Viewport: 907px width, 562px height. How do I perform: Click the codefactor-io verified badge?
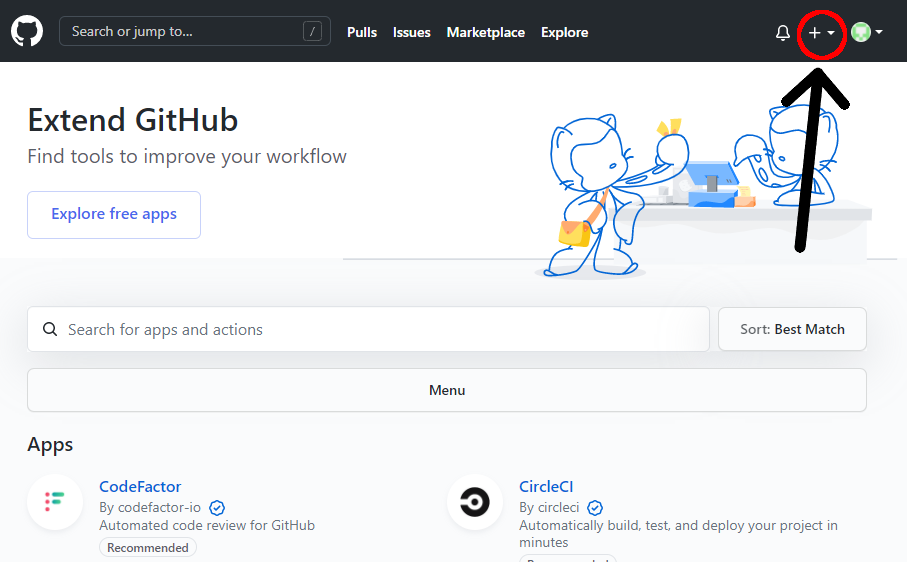point(217,508)
